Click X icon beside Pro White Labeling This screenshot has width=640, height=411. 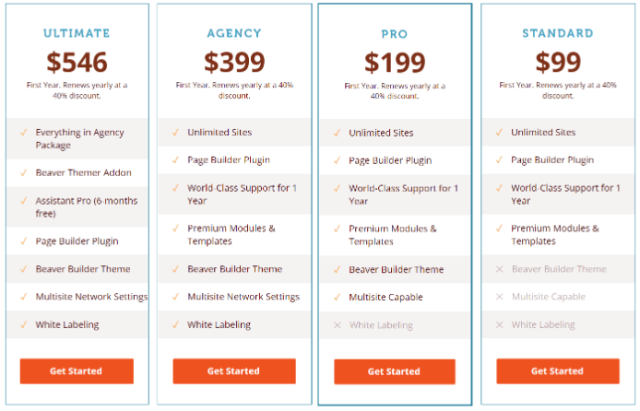(x=337, y=325)
